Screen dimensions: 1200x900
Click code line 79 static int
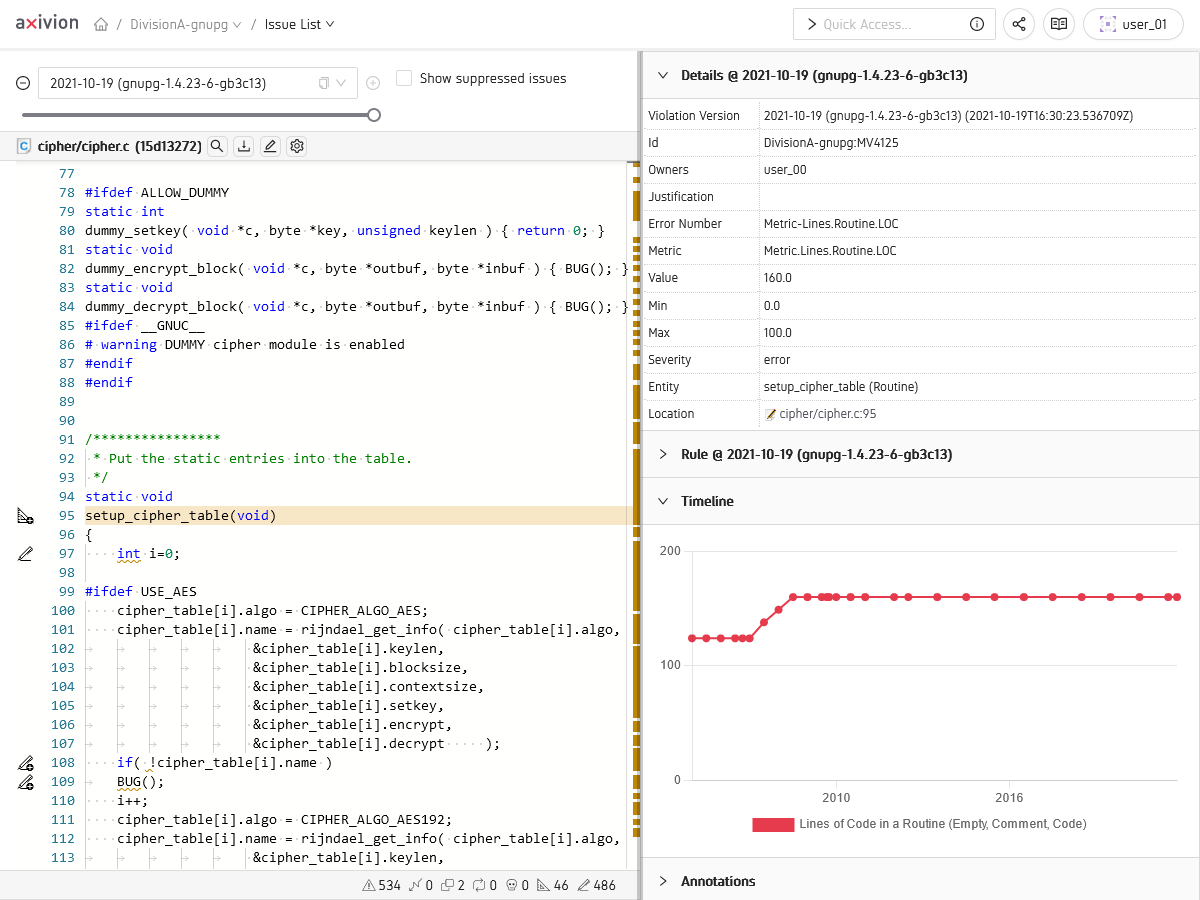point(125,212)
